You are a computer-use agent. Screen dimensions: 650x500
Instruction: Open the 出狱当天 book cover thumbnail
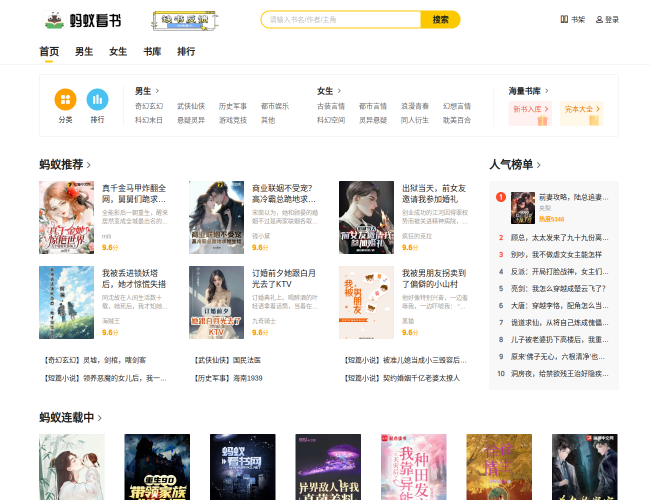pyautogui.click(x=366, y=216)
